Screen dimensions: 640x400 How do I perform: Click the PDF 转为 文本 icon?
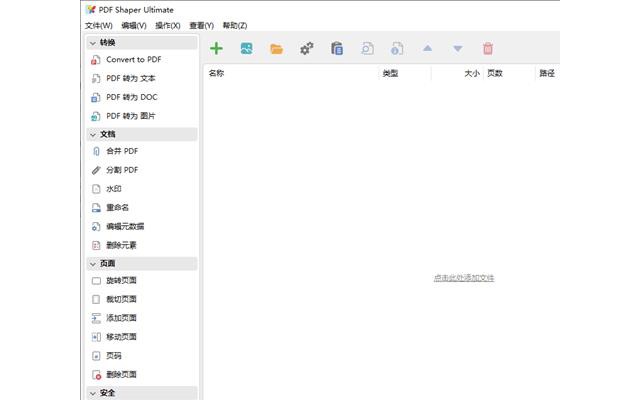pos(96,79)
